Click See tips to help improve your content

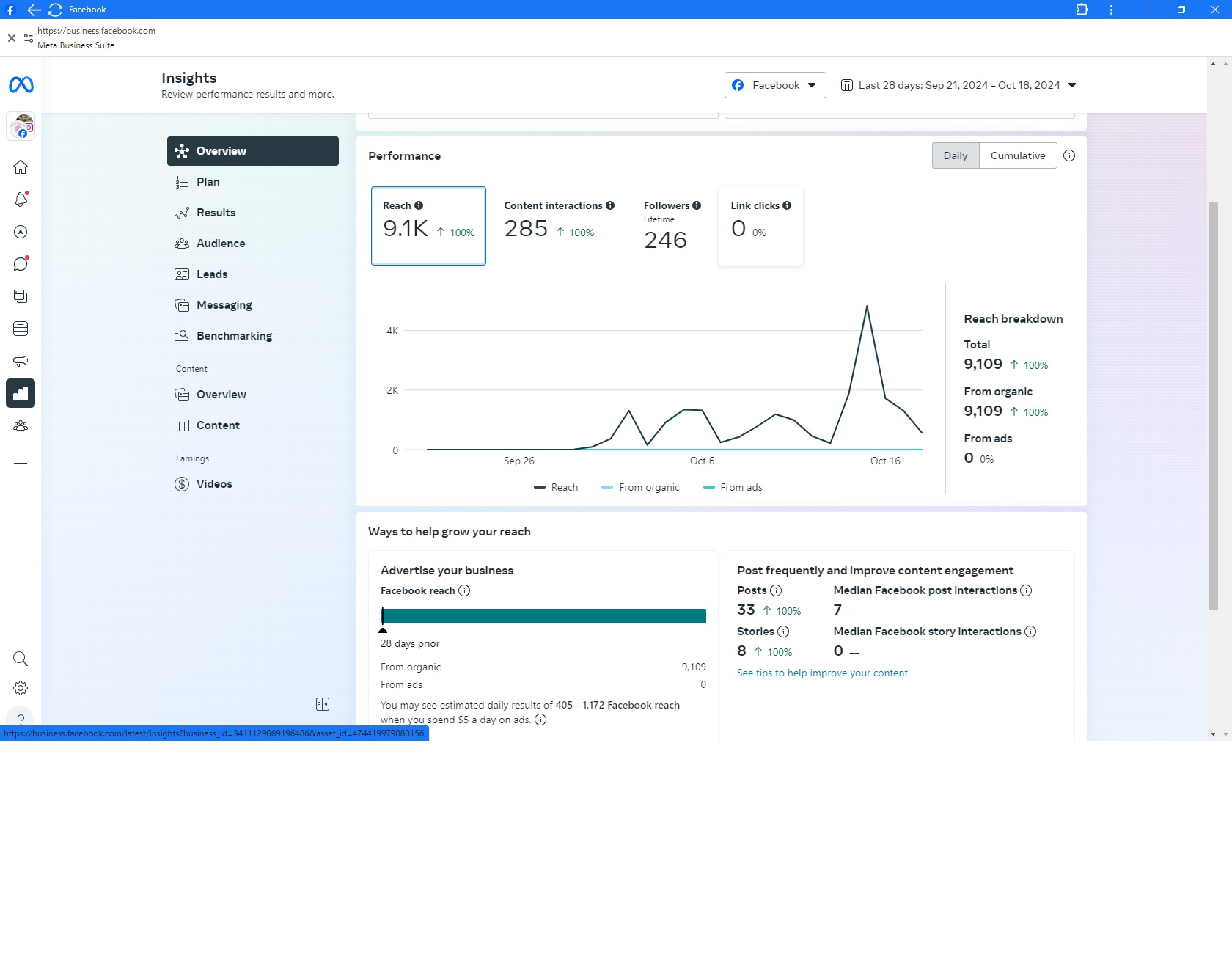pyautogui.click(x=822, y=673)
